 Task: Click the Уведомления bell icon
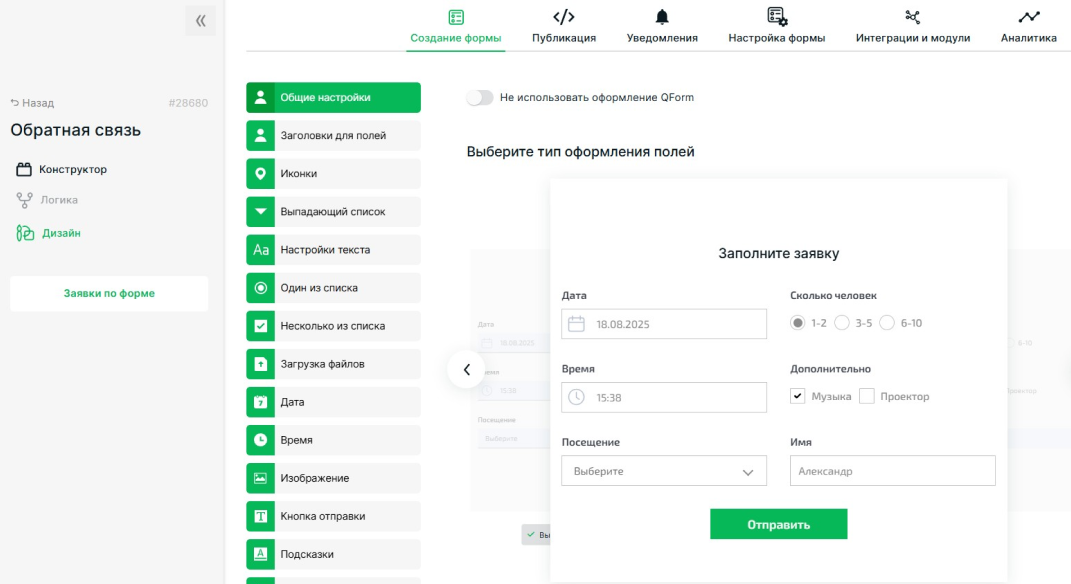(x=661, y=17)
